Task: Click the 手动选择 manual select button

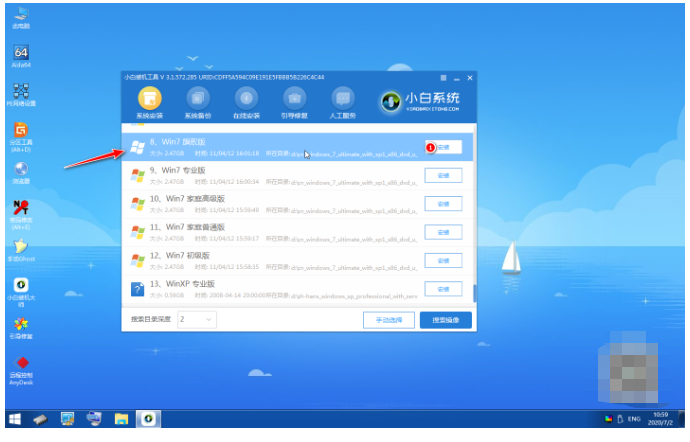Action: (x=389, y=320)
